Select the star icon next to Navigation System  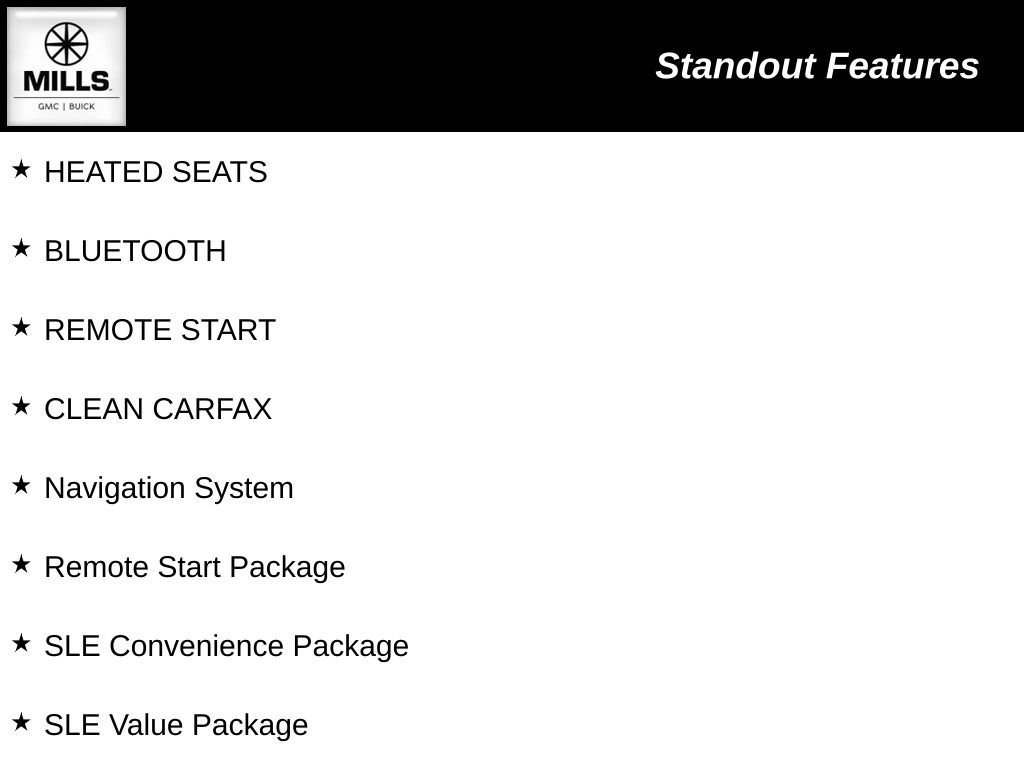point(21,485)
